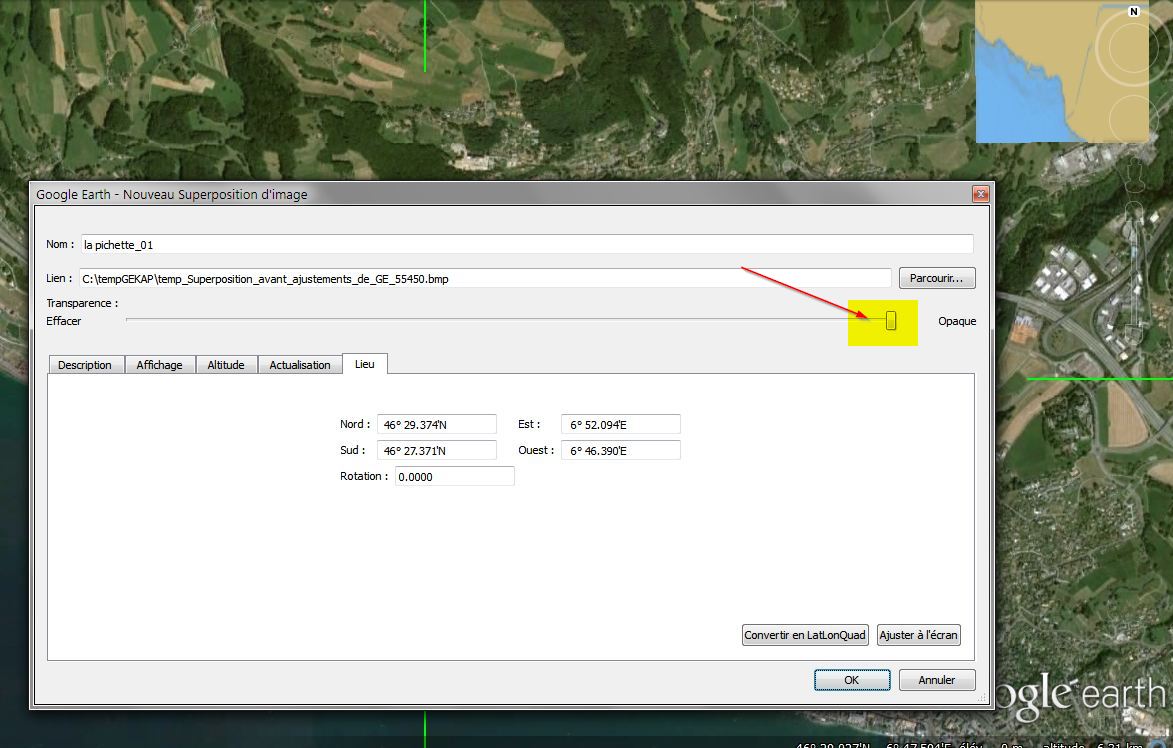
Task: Cancel with the Annuler button
Action: 937,680
